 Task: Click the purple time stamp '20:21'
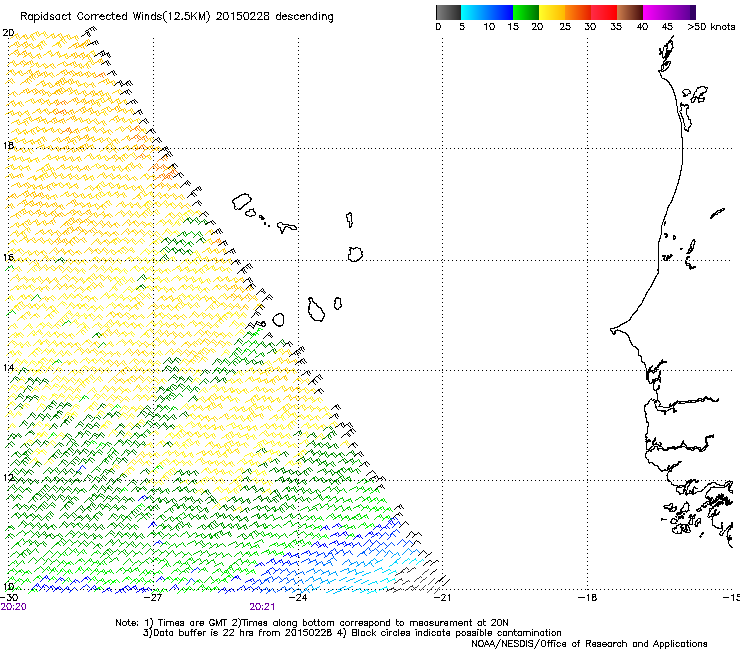(262, 607)
